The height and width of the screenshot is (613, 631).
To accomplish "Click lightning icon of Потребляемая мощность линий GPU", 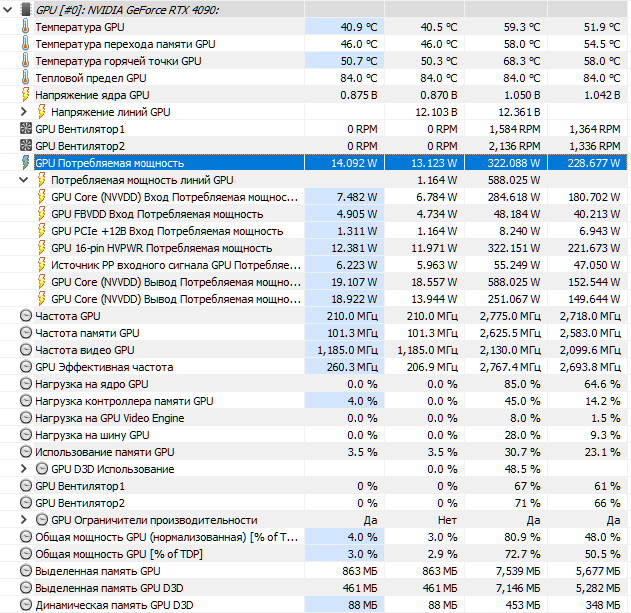I will tap(41, 180).
